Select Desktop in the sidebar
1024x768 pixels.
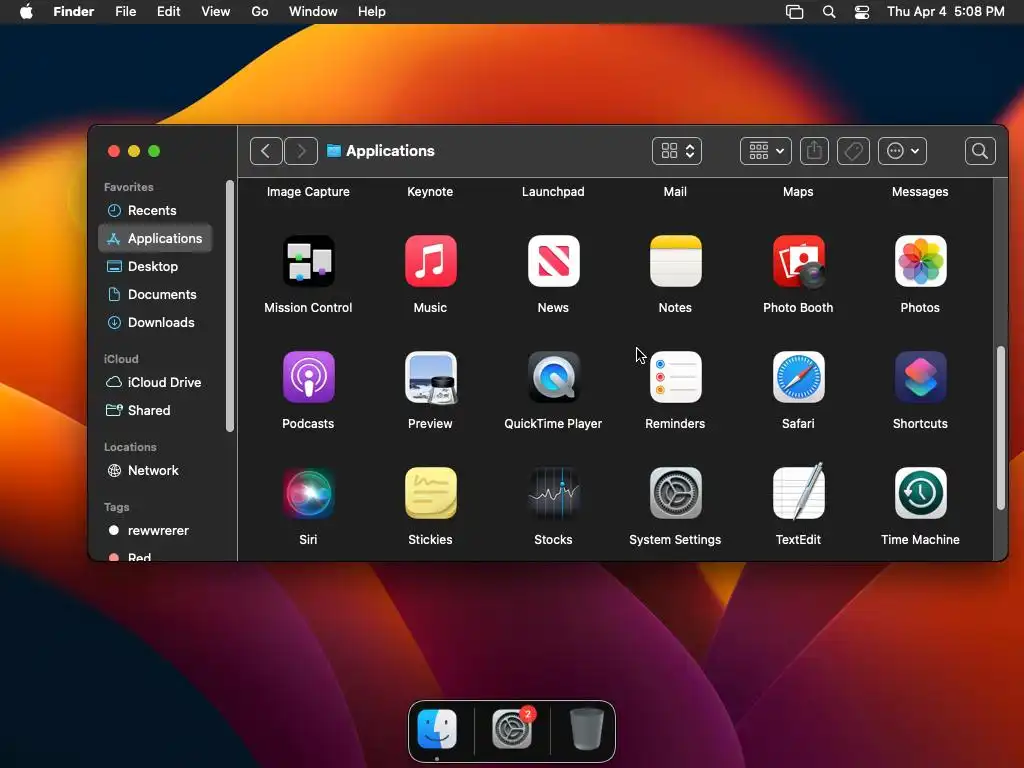click(155, 266)
